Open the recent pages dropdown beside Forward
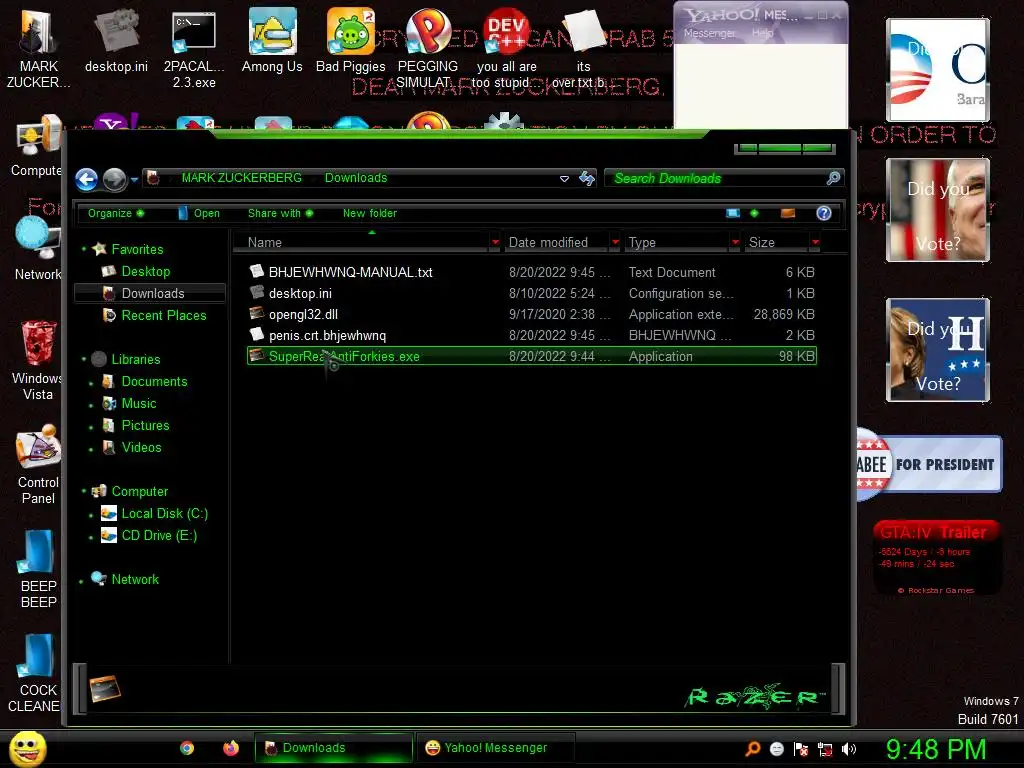 (x=134, y=180)
